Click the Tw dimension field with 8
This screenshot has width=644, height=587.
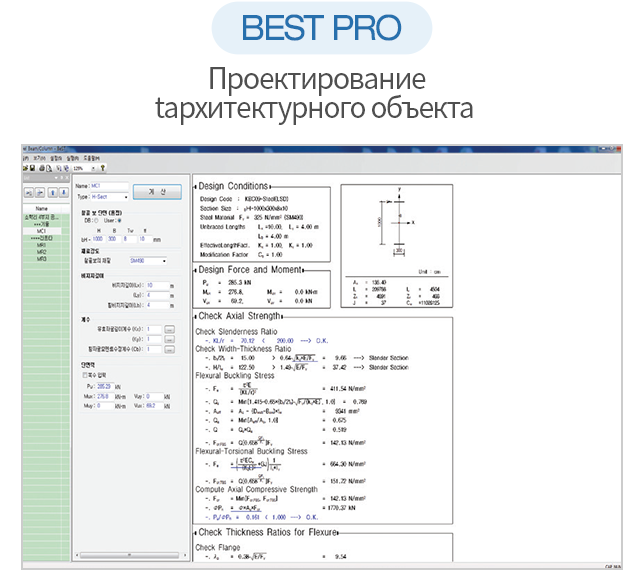pos(130,239)
